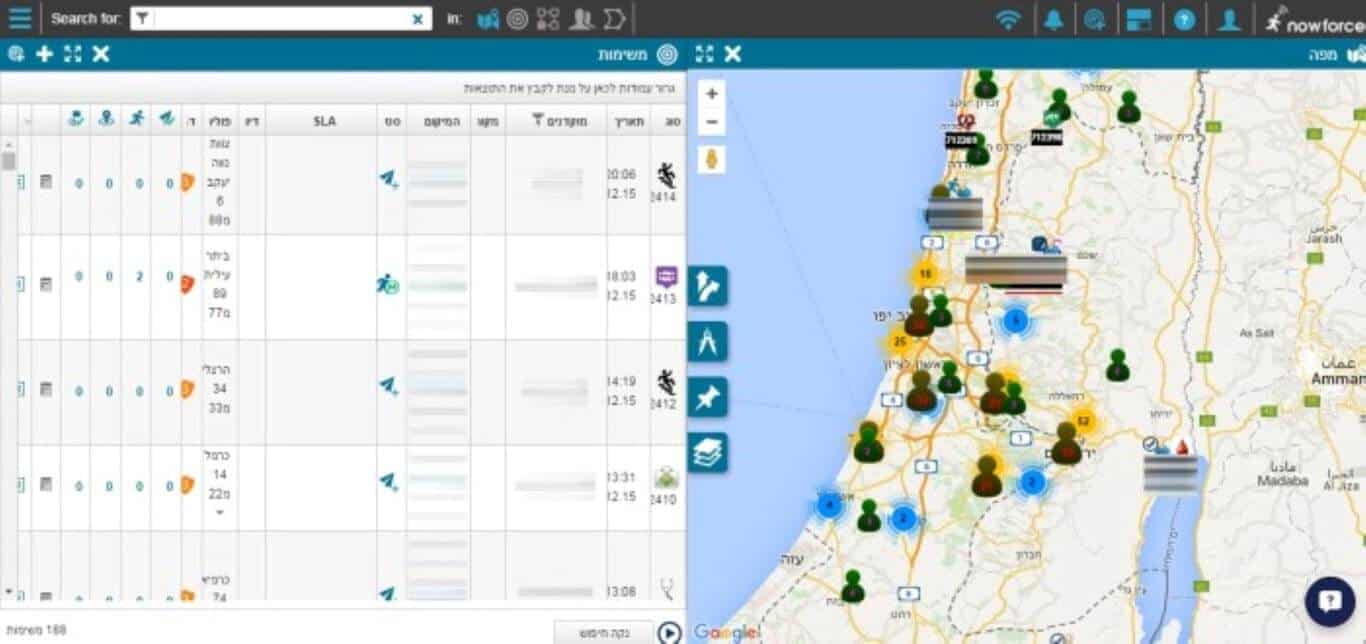
Task: Open the document icon in the 14:19 row
Action: click(46, 388)
